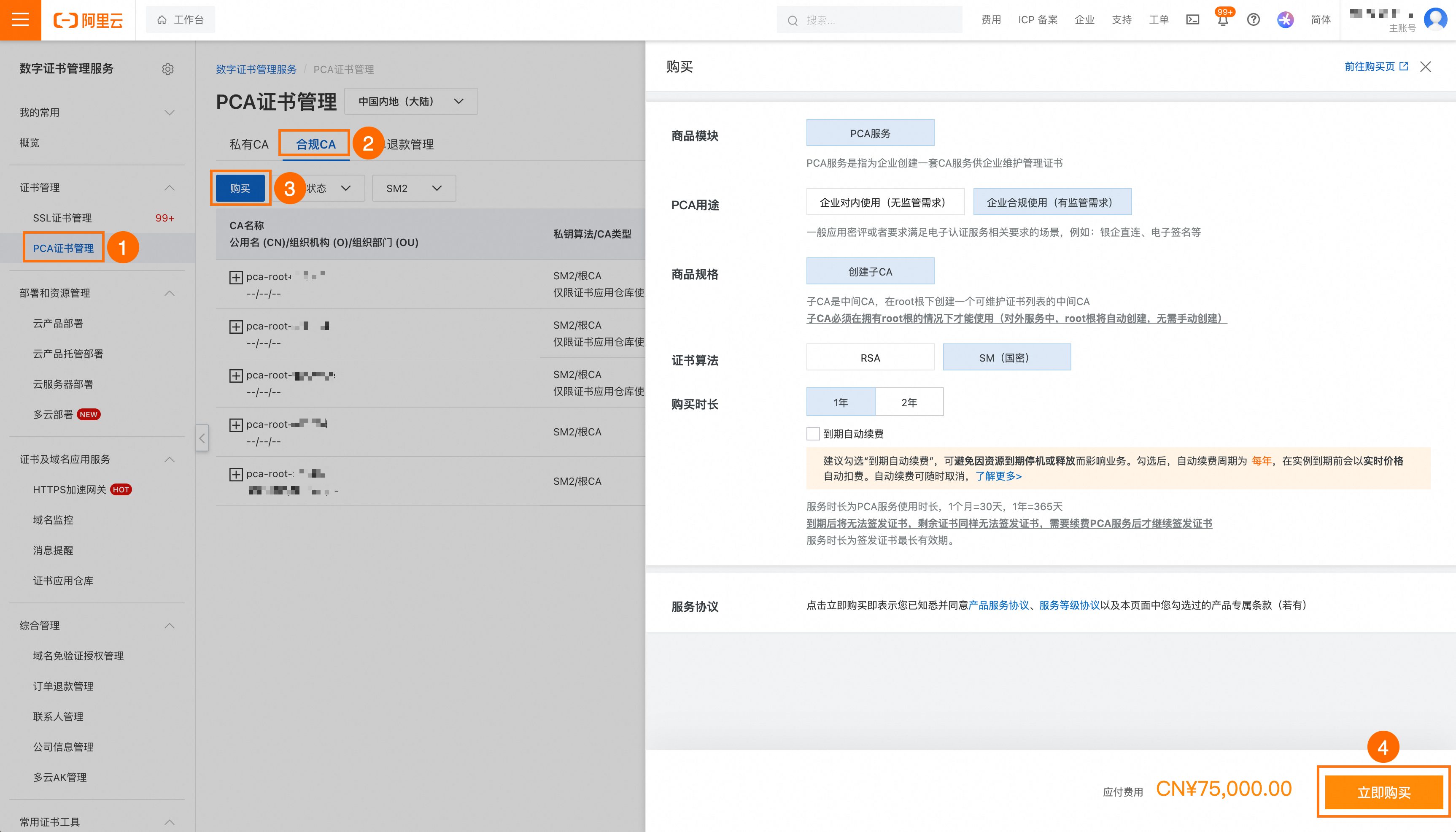
Task: Select 2年 purchase duration
Action: coord(909,402)
